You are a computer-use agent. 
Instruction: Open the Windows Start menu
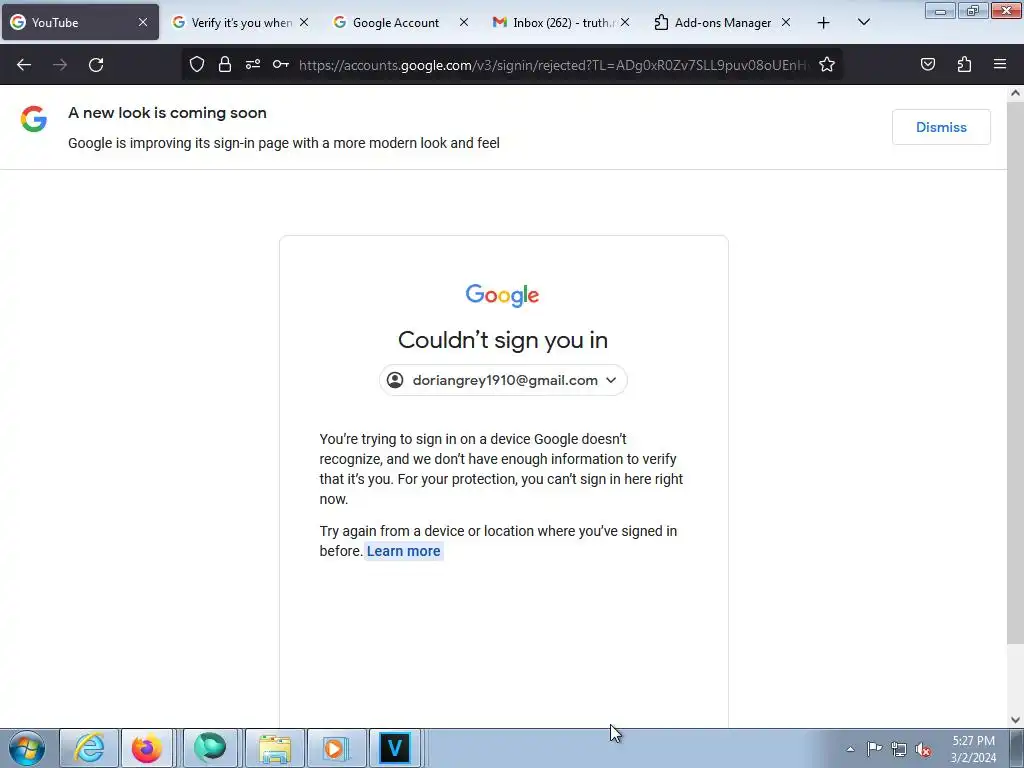tap(27, 748)
